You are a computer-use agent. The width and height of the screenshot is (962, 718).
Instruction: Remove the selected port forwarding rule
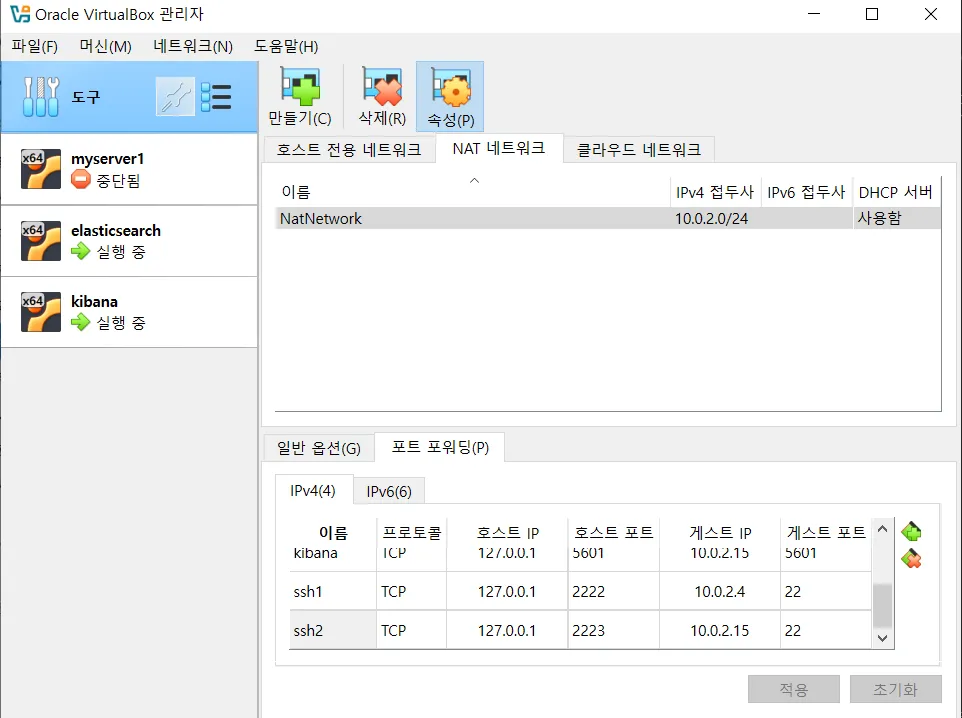click(x=911, y=558)
